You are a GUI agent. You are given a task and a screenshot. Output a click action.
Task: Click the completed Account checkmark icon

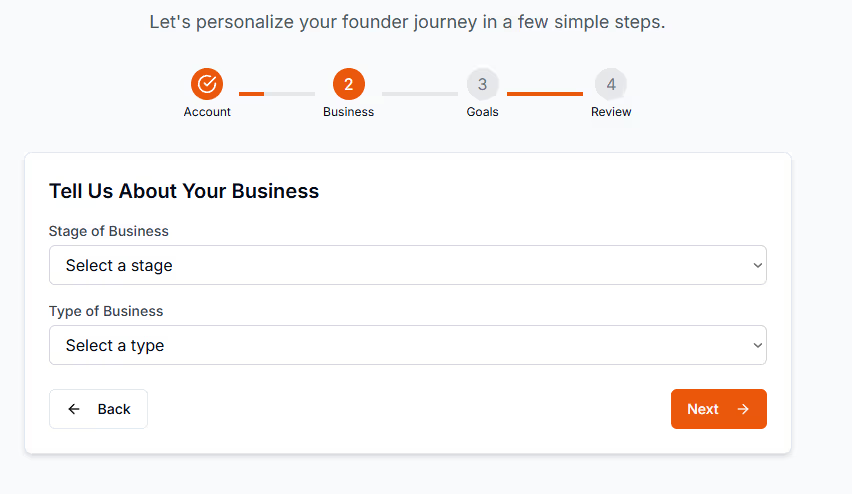[206, 84]
